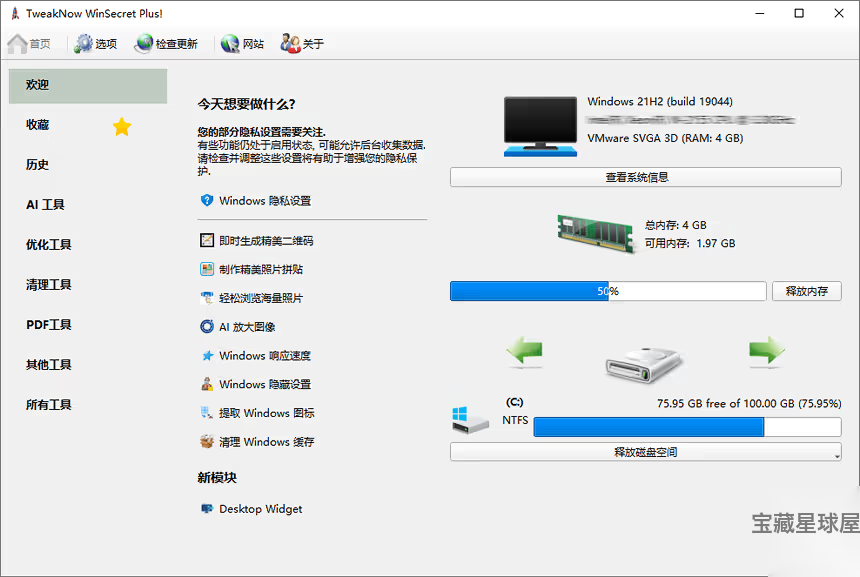The image size is (860, 577).
Task: Click the 清理 Windows 缓存 box icon
Action: click(x=207, y=442)
